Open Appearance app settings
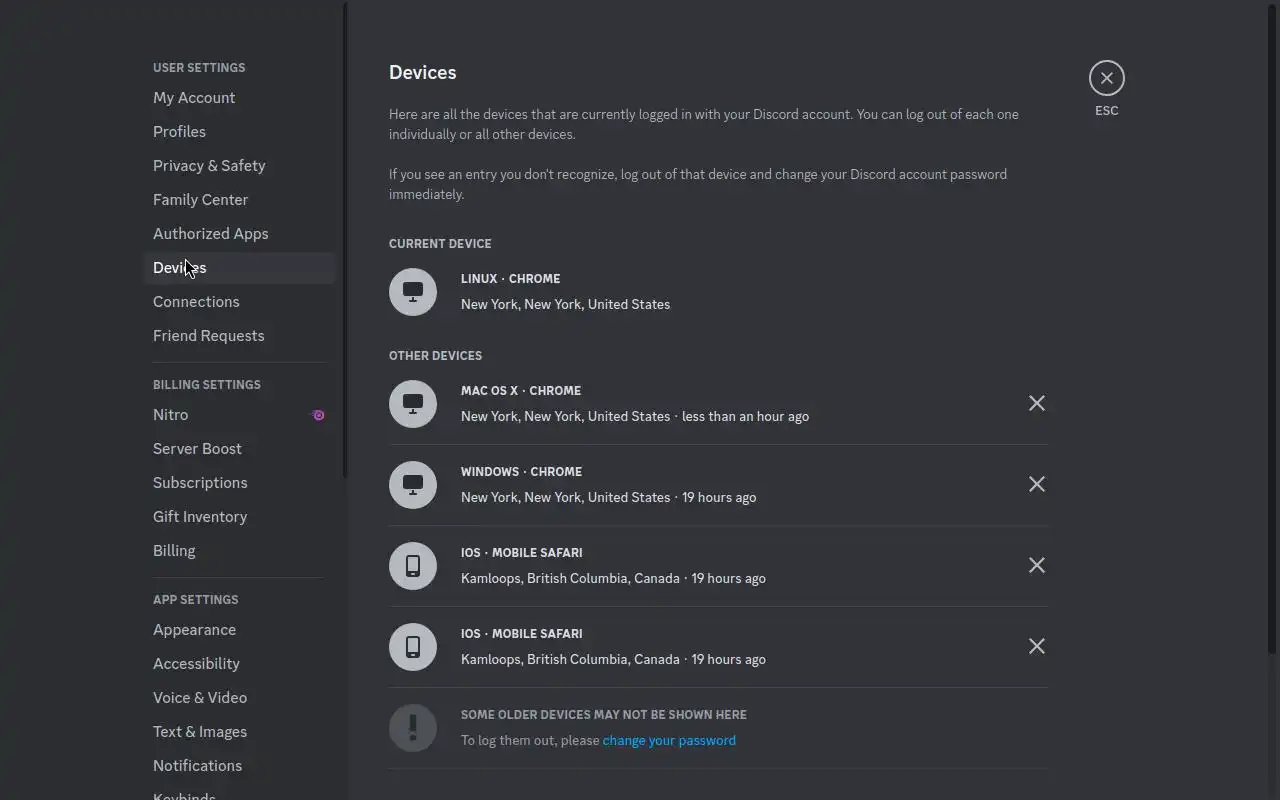Image resolution: width=1280 pixels, height=800 pixels. point(194,630)
